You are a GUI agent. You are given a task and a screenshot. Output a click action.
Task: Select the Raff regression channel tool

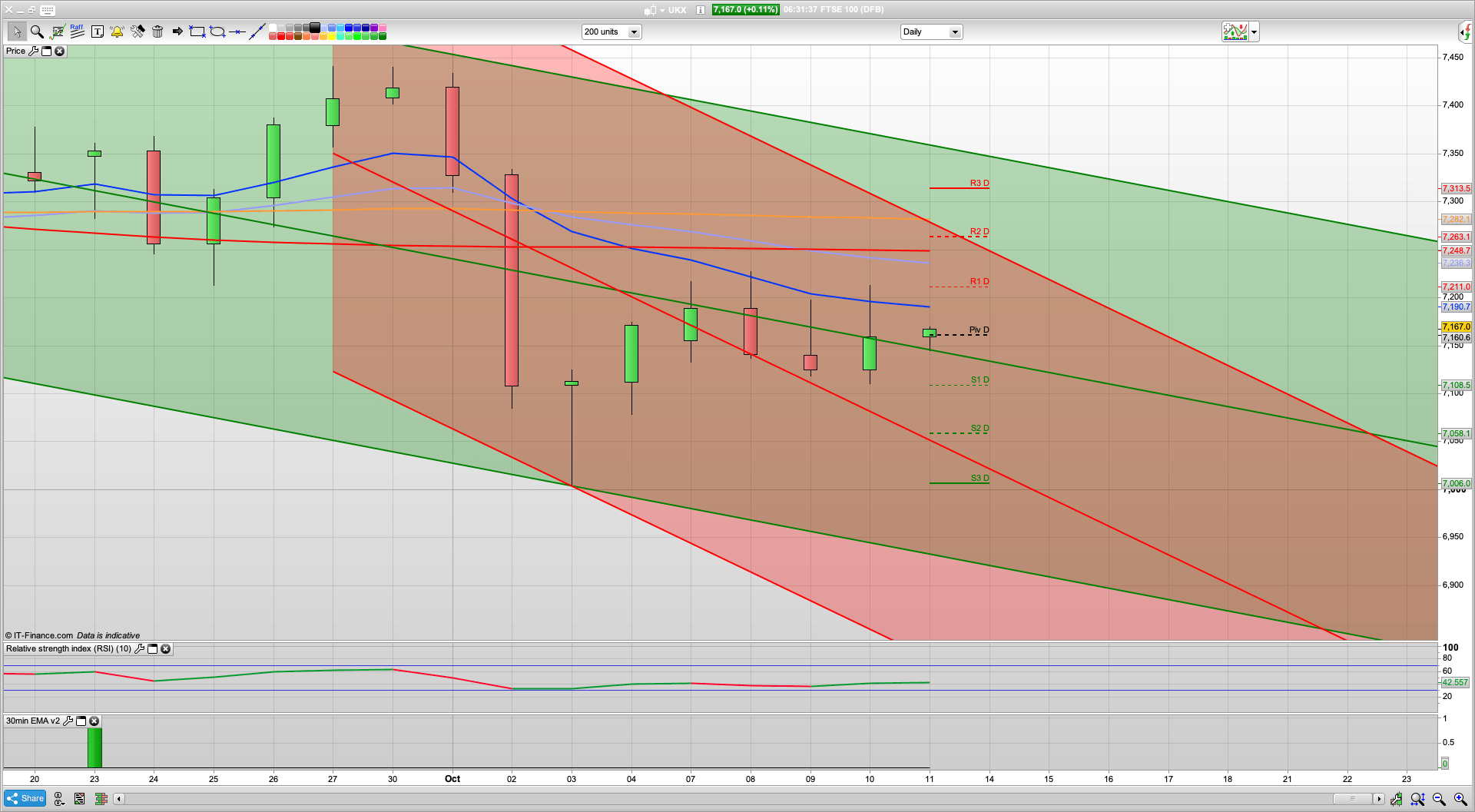(x=77, y=31)
